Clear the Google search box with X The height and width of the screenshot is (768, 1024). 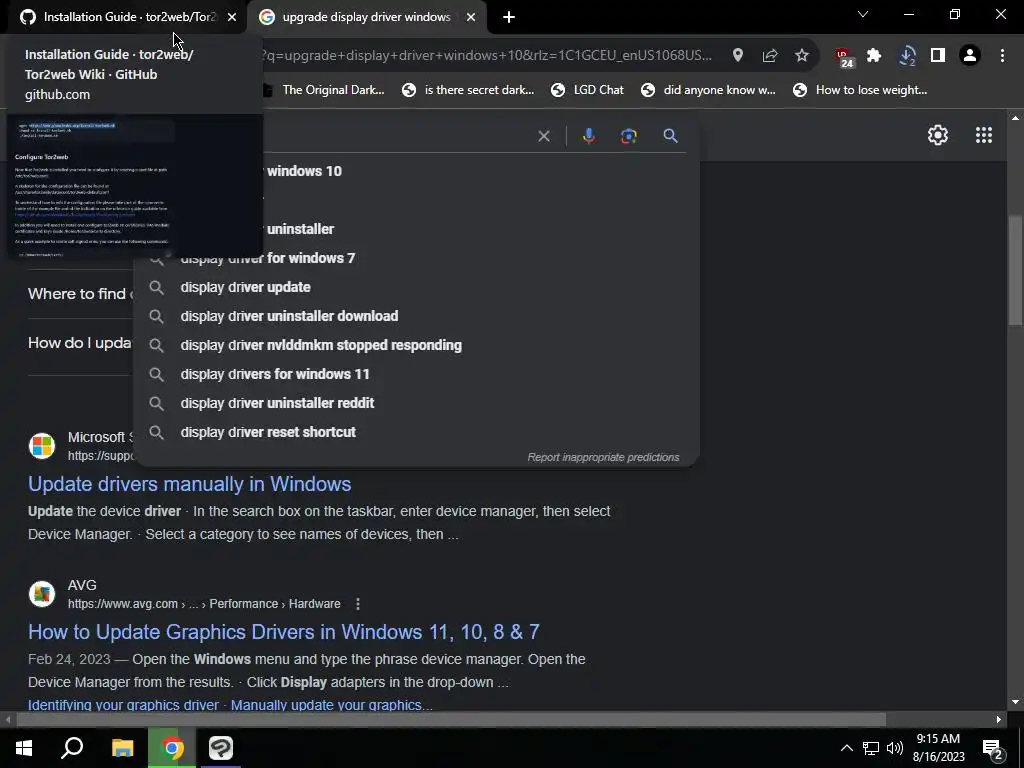point(544,136)
